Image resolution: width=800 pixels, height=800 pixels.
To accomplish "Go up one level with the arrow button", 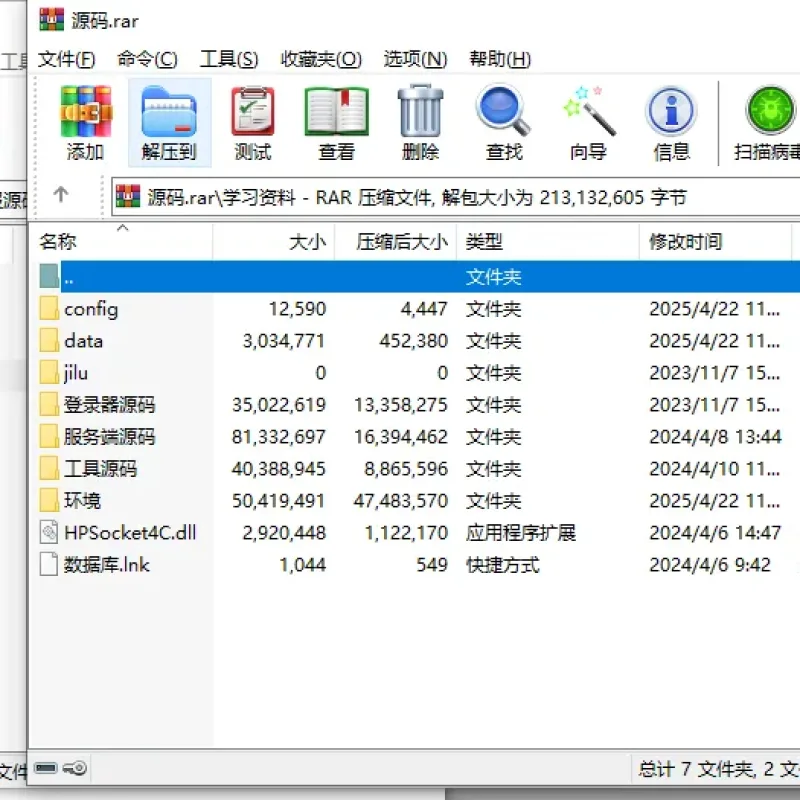I will pyautogui.click(x=61, y=194).
